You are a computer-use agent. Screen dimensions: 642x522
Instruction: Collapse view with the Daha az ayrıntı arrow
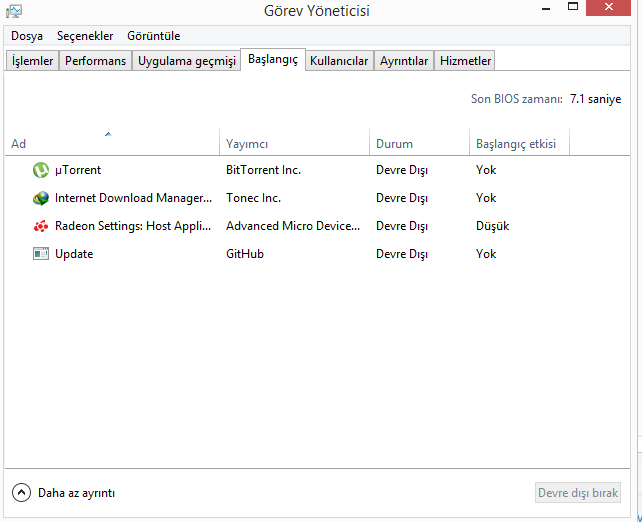point(21,493)
